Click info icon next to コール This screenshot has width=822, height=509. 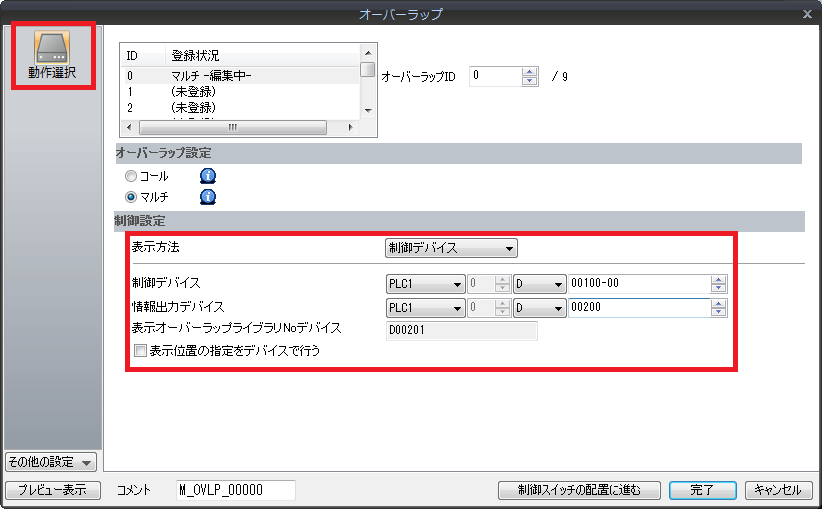coord(208,176)
